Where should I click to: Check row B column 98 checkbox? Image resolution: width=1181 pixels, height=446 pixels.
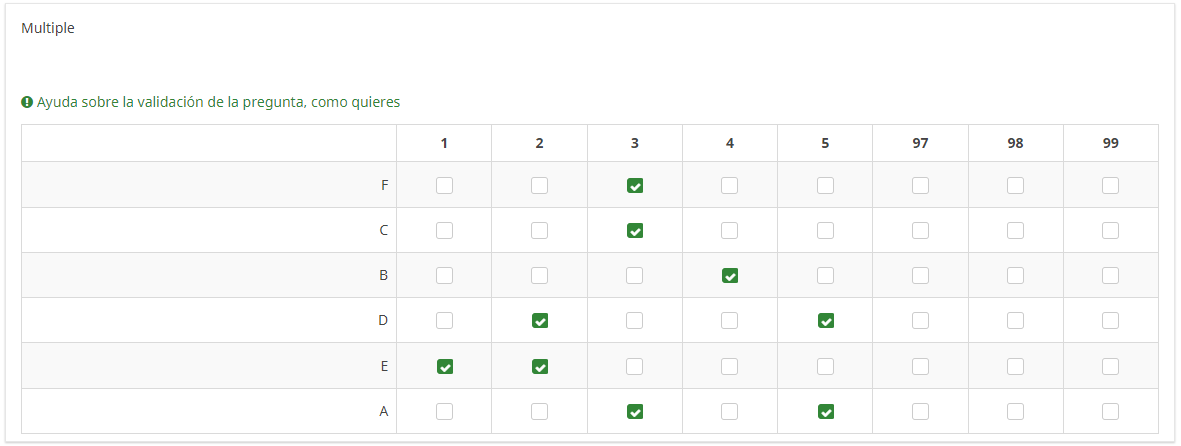point(1015,275)
